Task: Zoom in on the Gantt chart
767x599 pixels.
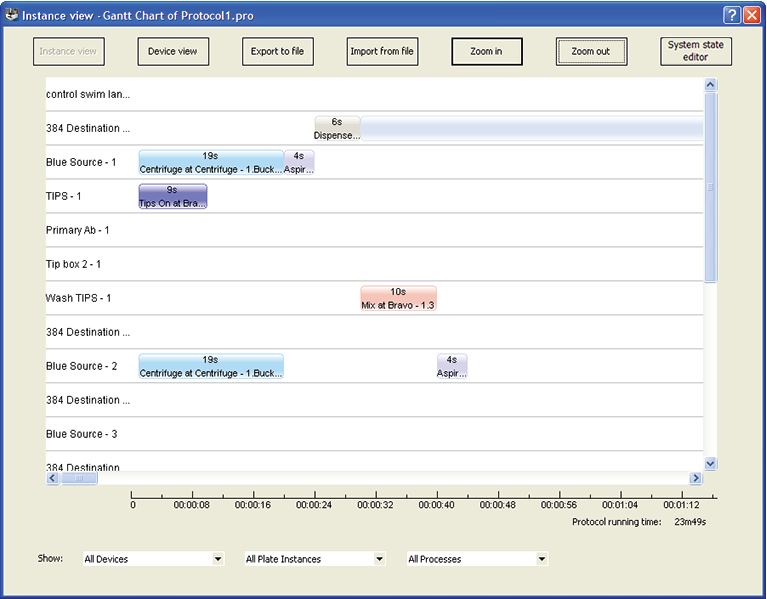Action: [x=486, y=52]
